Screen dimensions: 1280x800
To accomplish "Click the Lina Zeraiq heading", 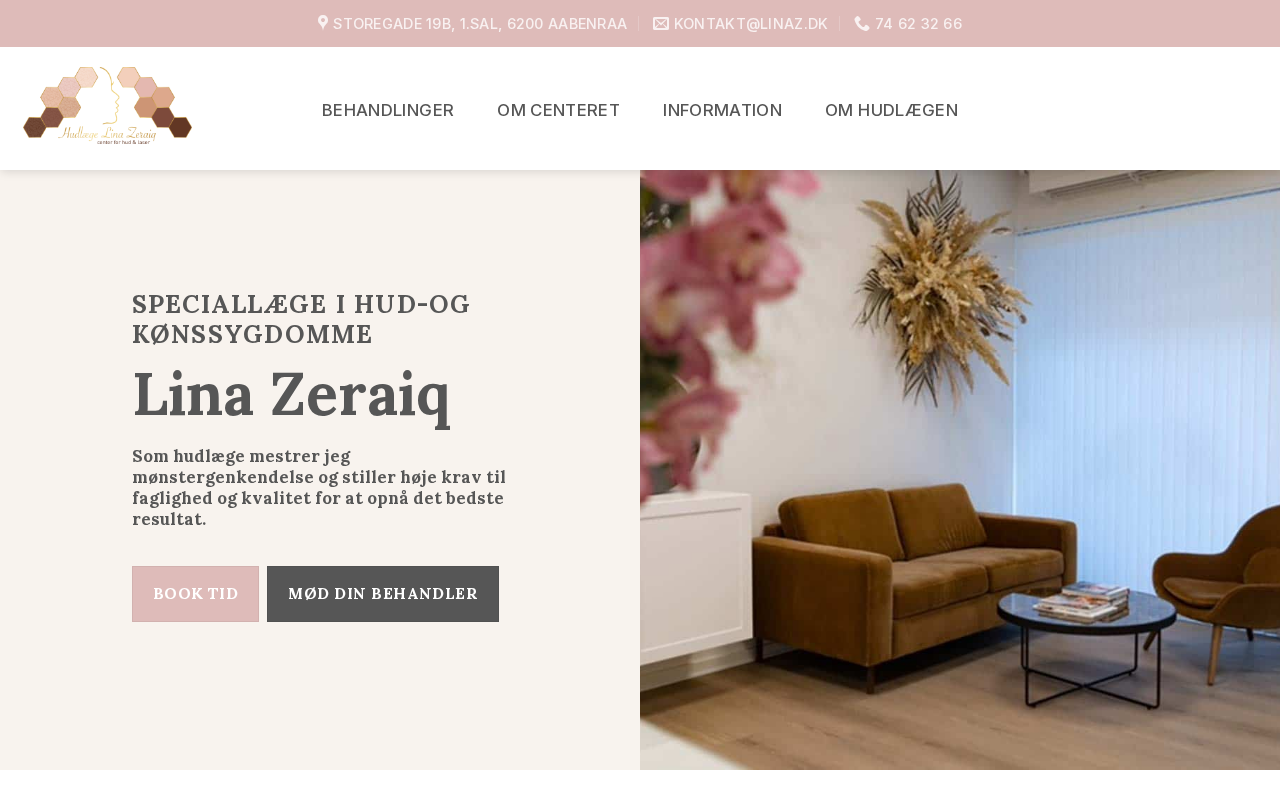I will tap(291, 395).
